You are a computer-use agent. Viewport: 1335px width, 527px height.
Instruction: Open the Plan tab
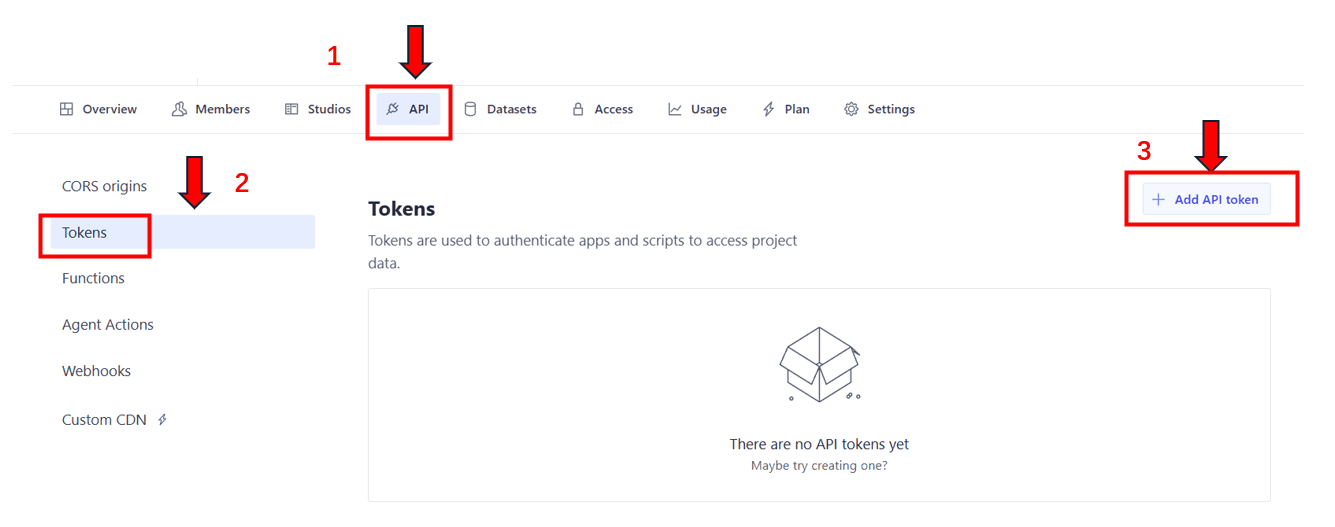pos(786,109)
